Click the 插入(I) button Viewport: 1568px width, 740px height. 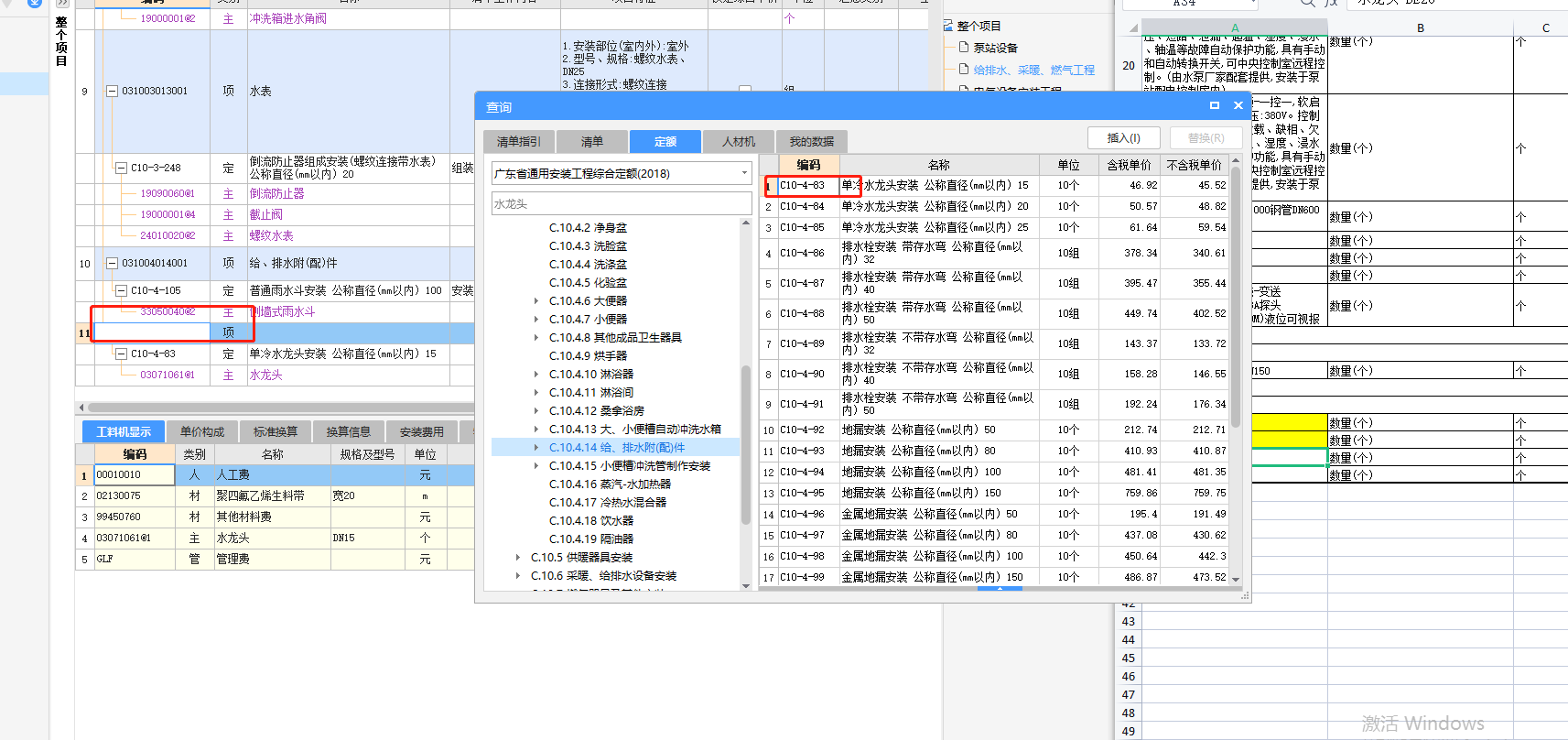[x=1124, y=137]
